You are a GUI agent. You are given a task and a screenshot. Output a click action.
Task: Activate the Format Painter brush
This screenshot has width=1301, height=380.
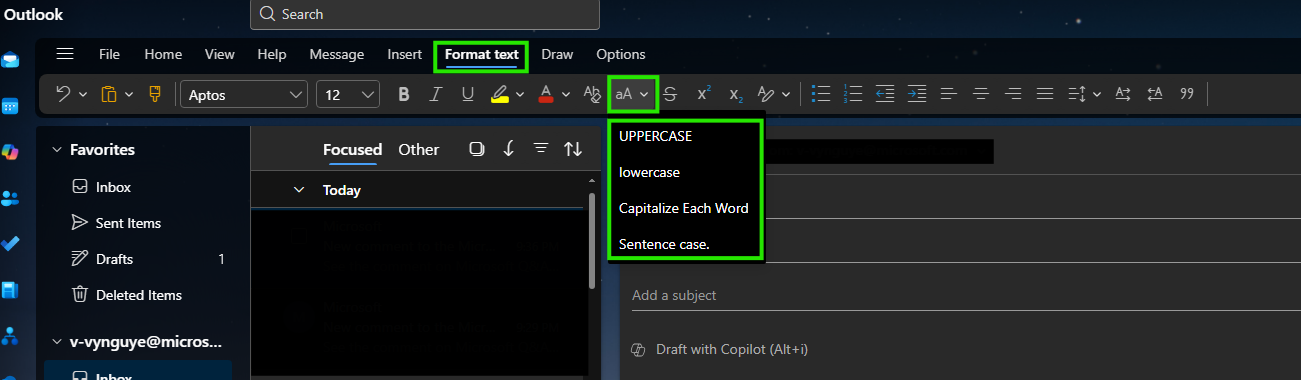(155, 94)
